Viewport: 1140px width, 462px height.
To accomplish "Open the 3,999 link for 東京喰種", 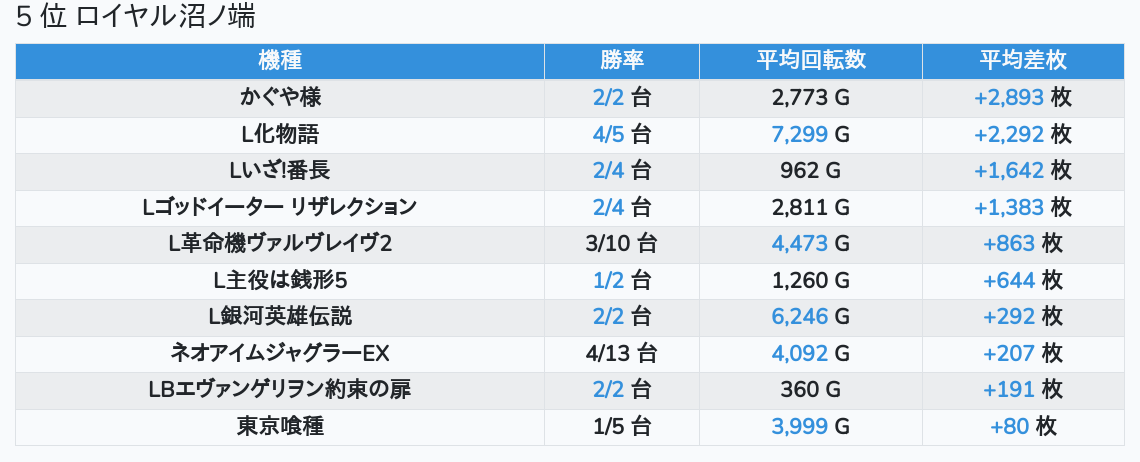I will 800,426.
